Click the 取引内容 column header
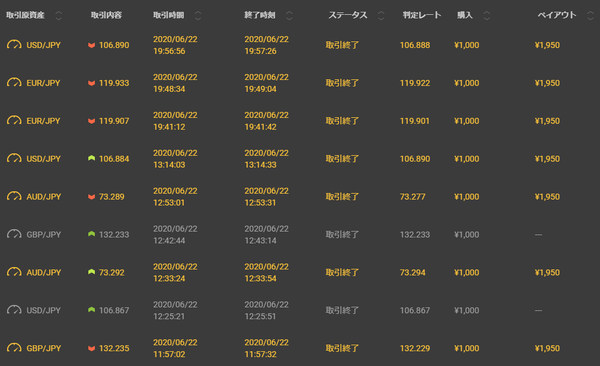This screenshot has width=600, height=366. (x=106, y=15)
